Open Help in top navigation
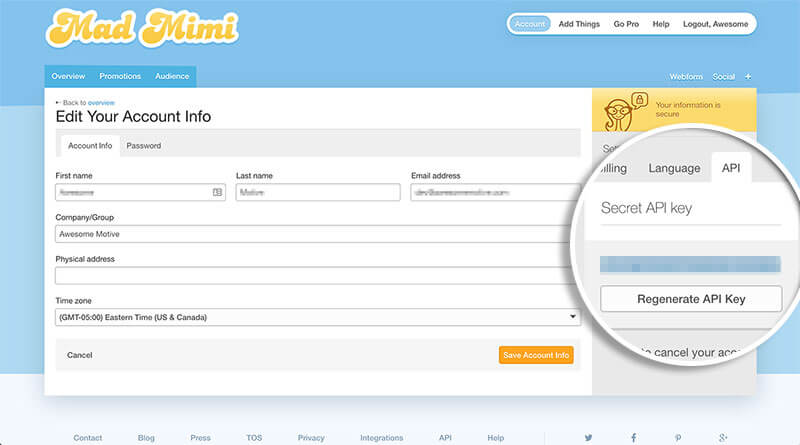The image size is (800, 445). (661, 24)
